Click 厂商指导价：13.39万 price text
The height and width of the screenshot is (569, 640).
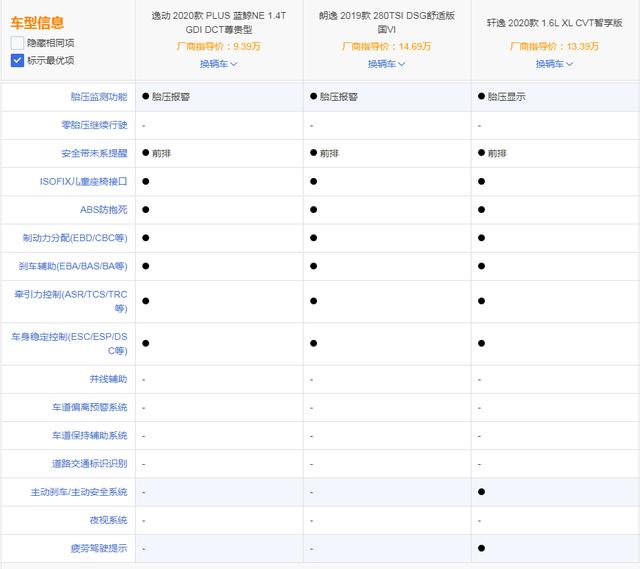click(554, 47)
